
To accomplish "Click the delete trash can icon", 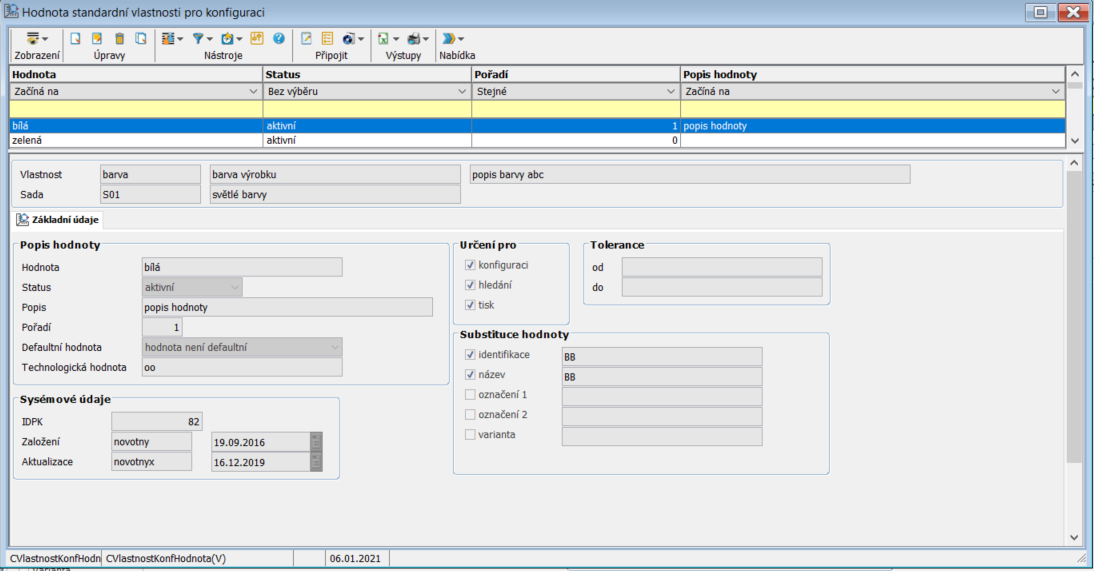I will pyautogui.click(x=119, y=39).
